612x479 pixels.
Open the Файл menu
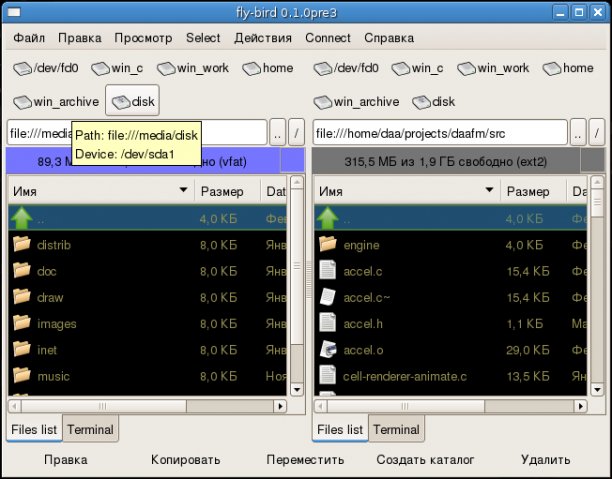tap(29, 38)
